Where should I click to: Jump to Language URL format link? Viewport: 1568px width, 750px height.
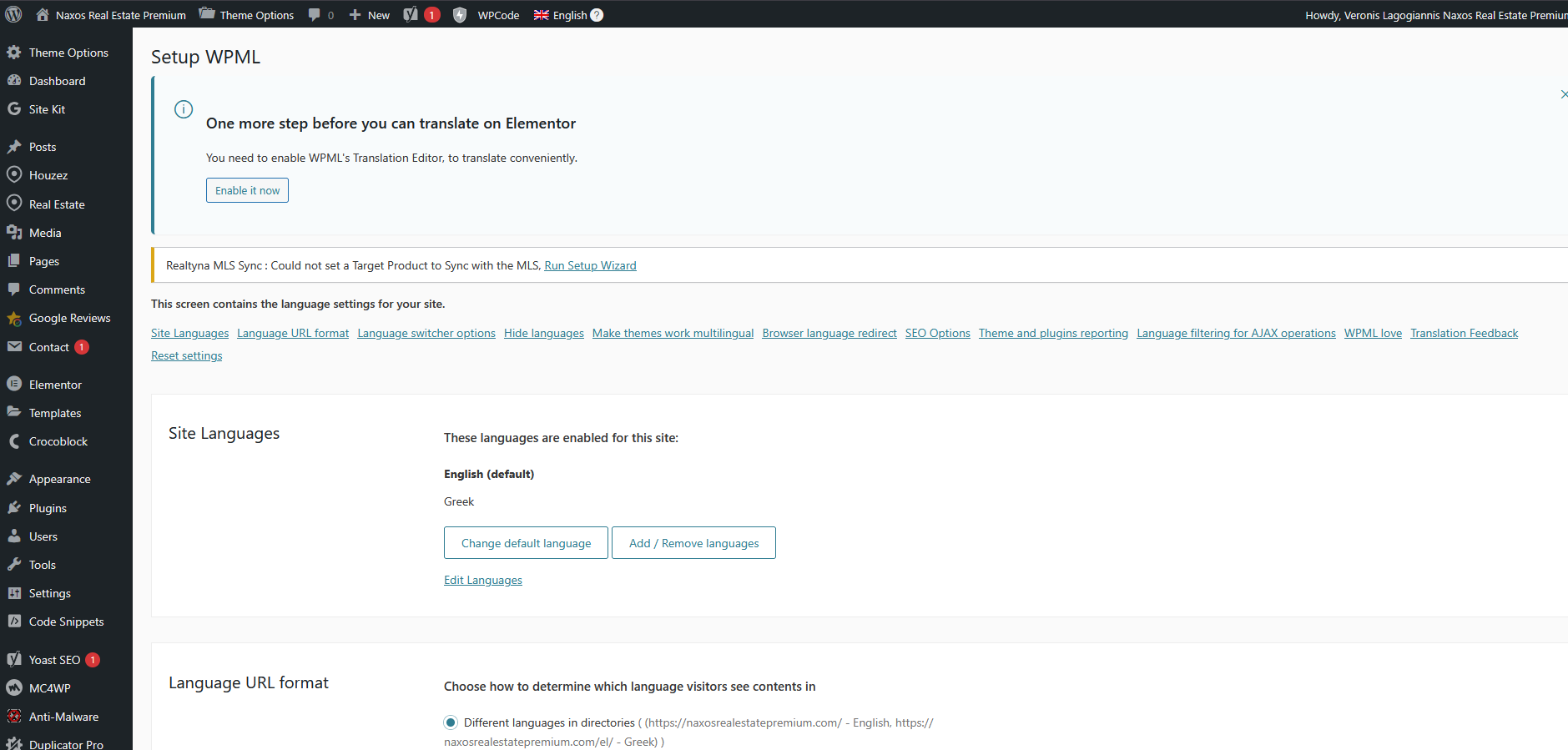pyautogui.click(x=293, y=333)
